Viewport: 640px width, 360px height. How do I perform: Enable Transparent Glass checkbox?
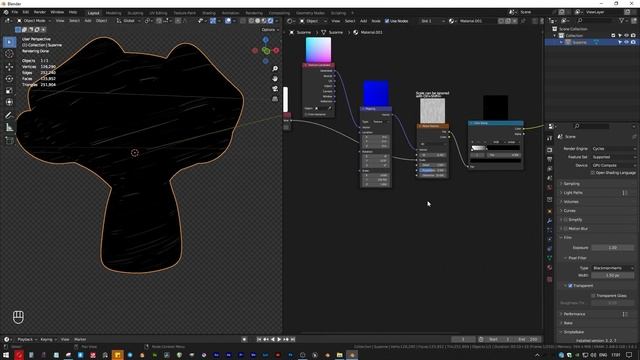pyautogui.click(x=593, y=296)
